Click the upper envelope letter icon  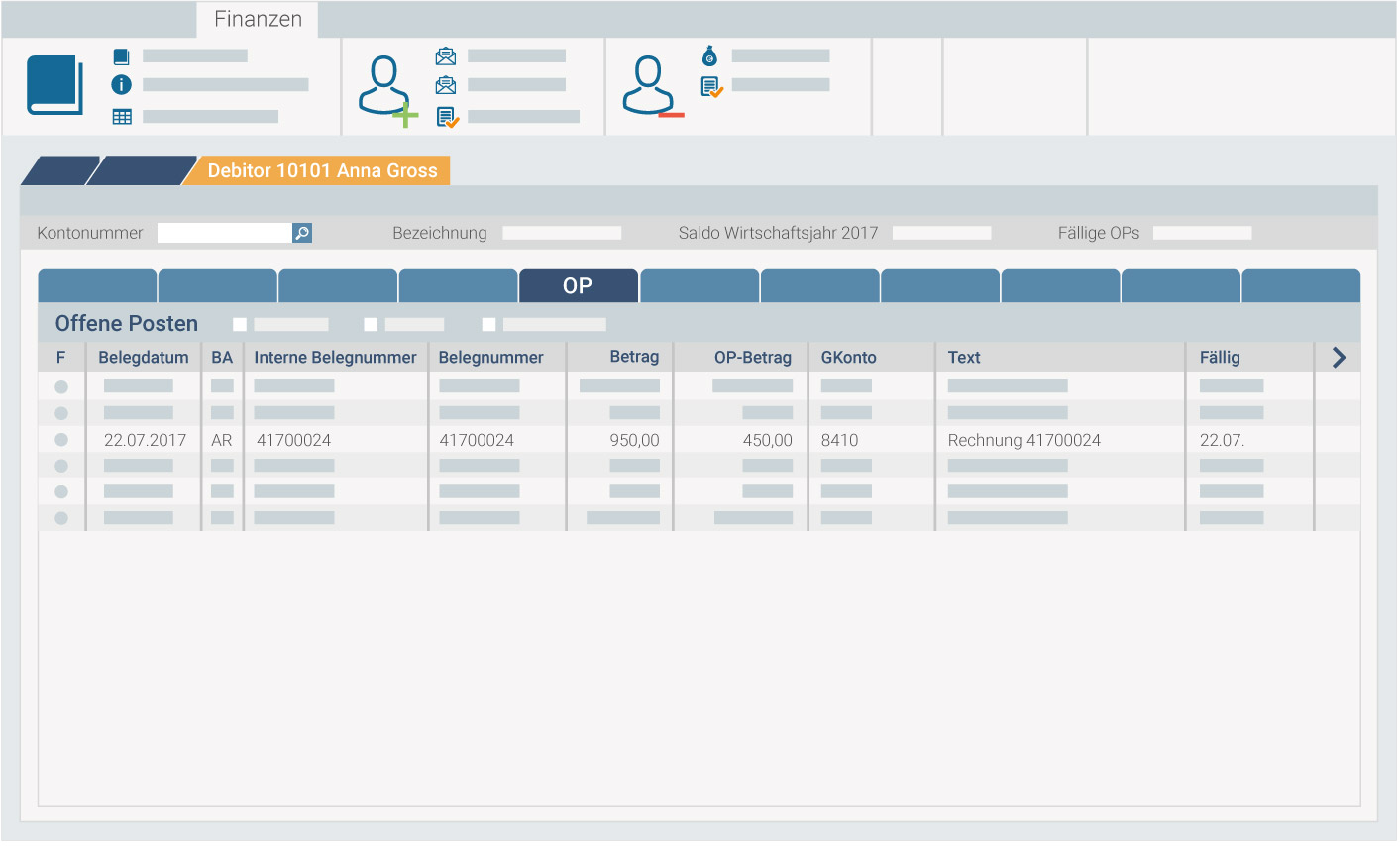click(x=446, y=56)
